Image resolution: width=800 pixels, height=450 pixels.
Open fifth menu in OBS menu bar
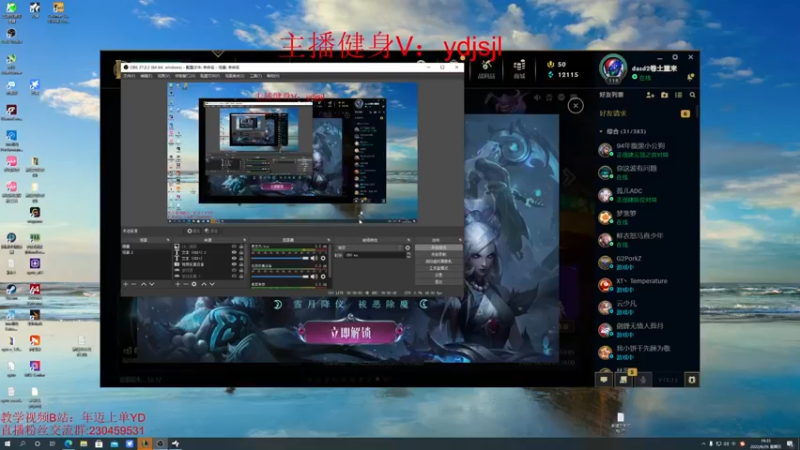click(210, 76)
